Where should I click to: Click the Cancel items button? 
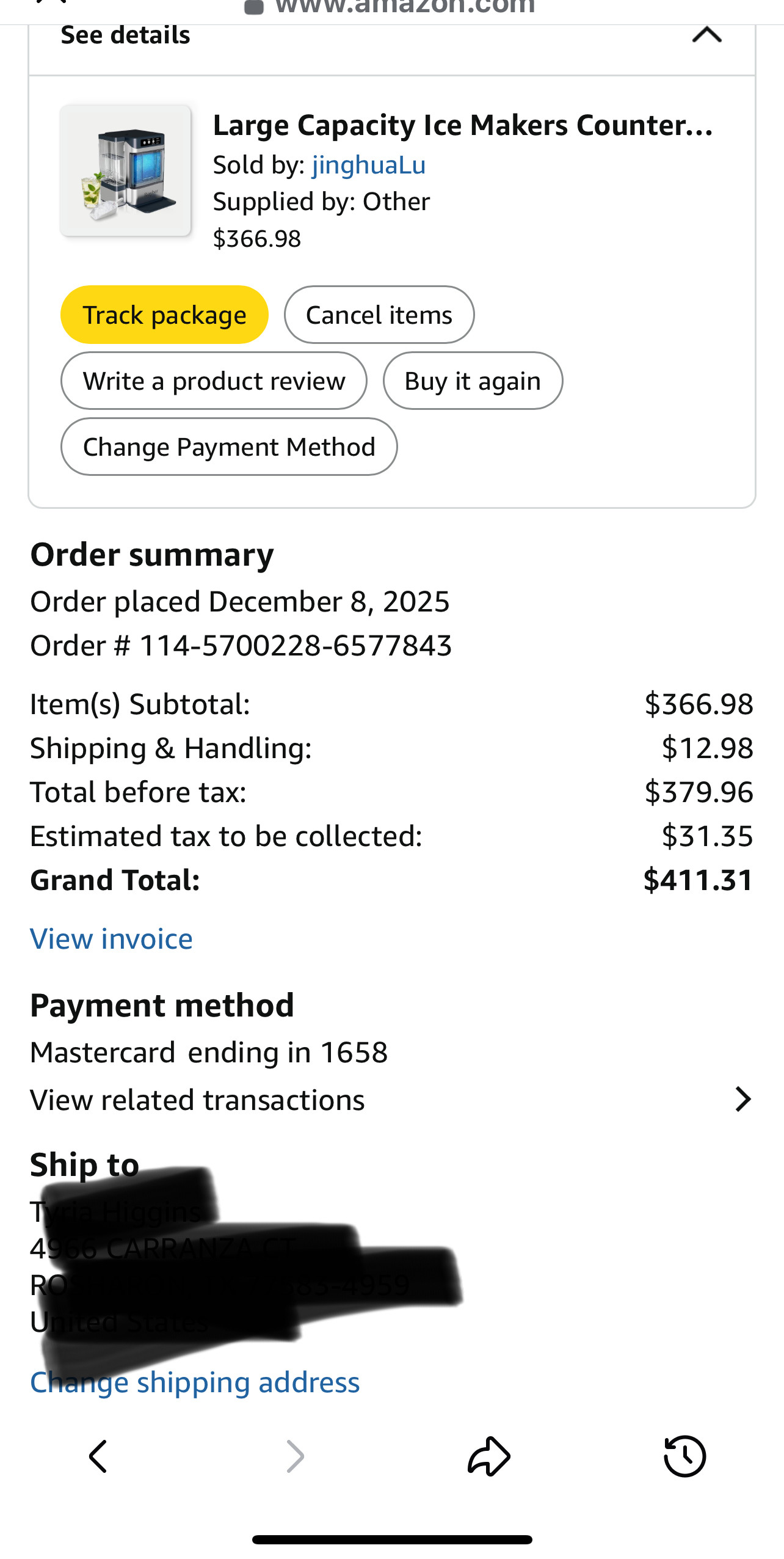(x=379, y=315)
